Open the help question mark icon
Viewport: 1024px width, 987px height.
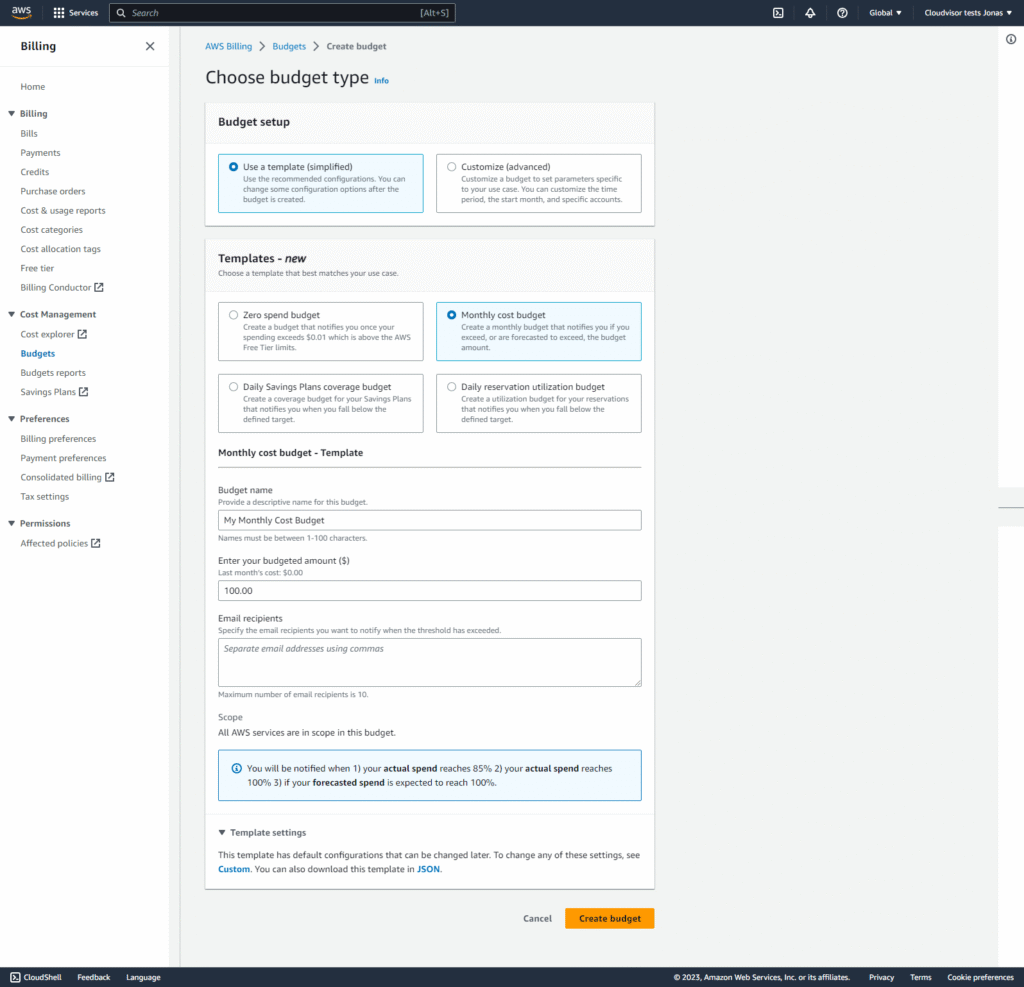point(842,12)
